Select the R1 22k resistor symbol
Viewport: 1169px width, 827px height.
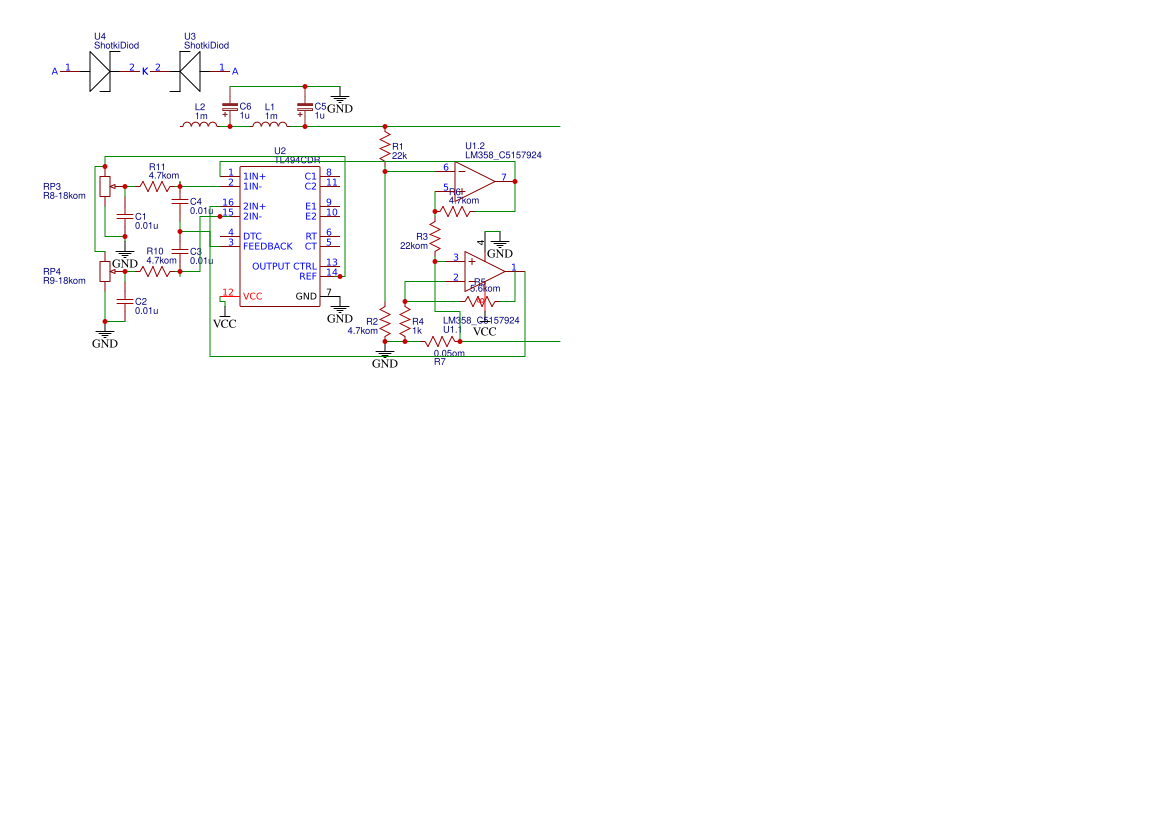(x=385, y=147)
